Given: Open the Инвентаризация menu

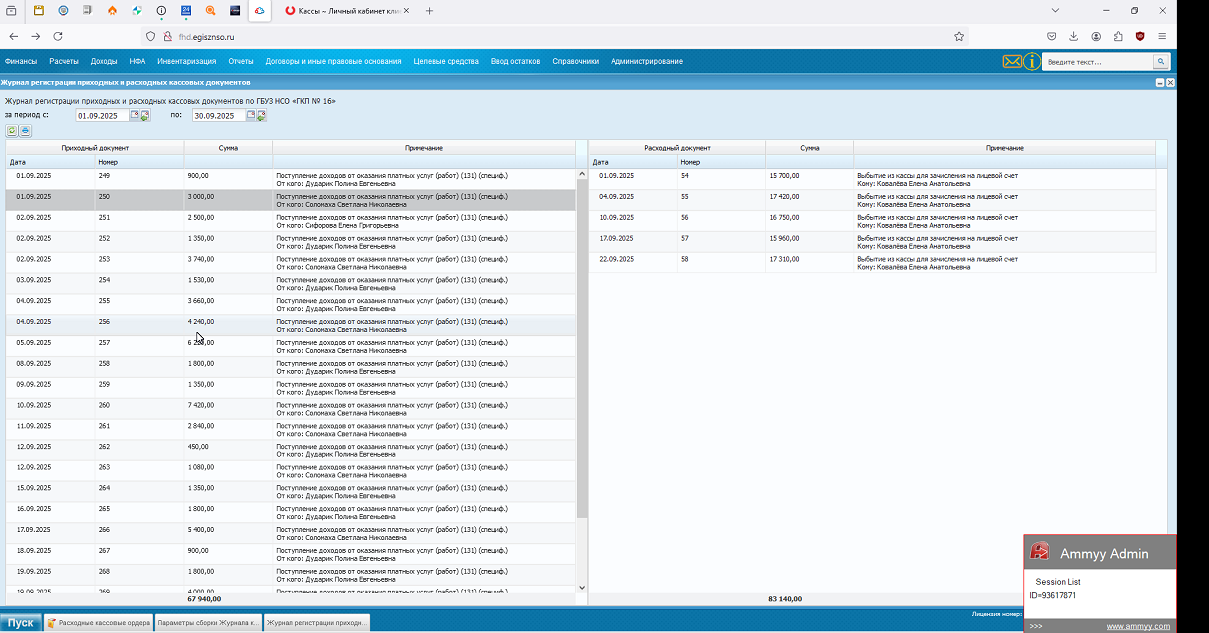Looking at the screenshot, I should 186,61.
